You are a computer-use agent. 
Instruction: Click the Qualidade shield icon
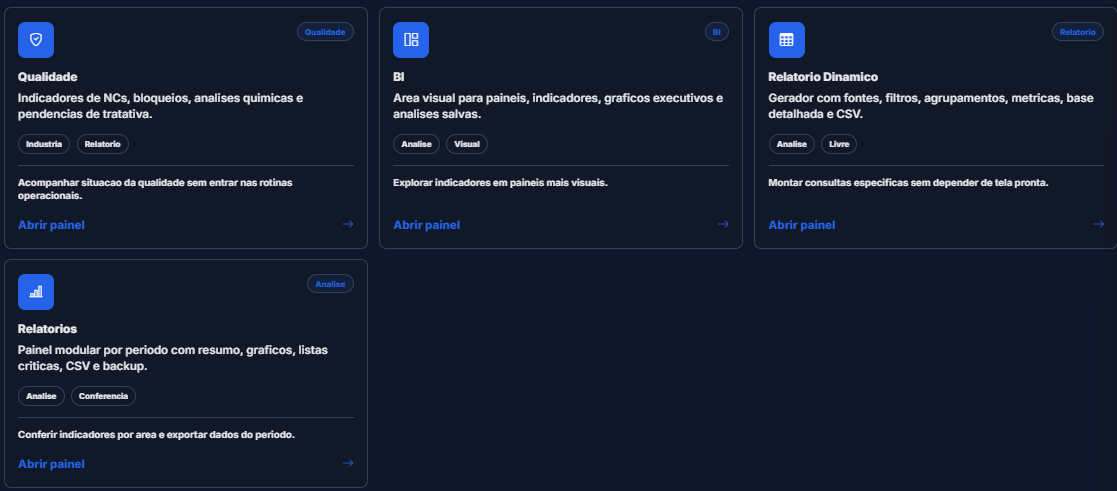pos(36,40)
